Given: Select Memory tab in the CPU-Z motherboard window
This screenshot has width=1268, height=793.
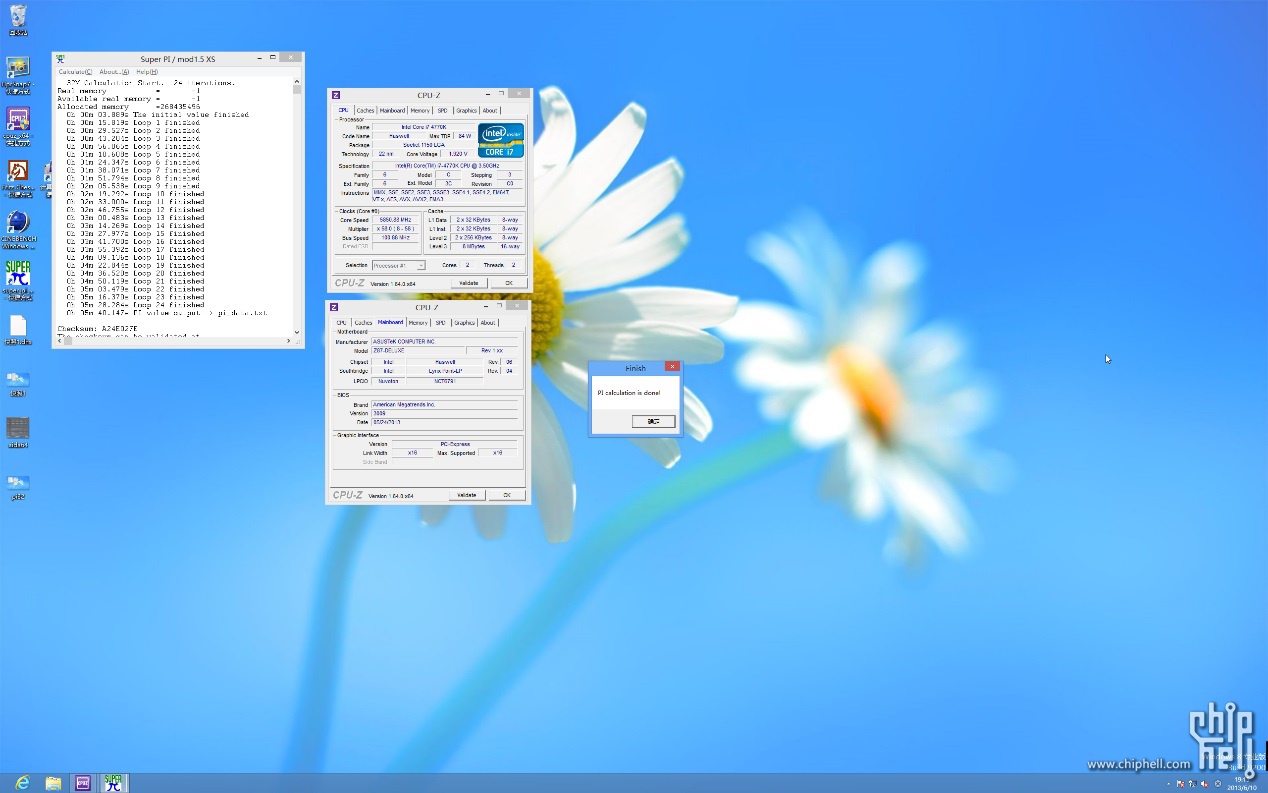Looking at the screenshot, I should coord(418,323).
